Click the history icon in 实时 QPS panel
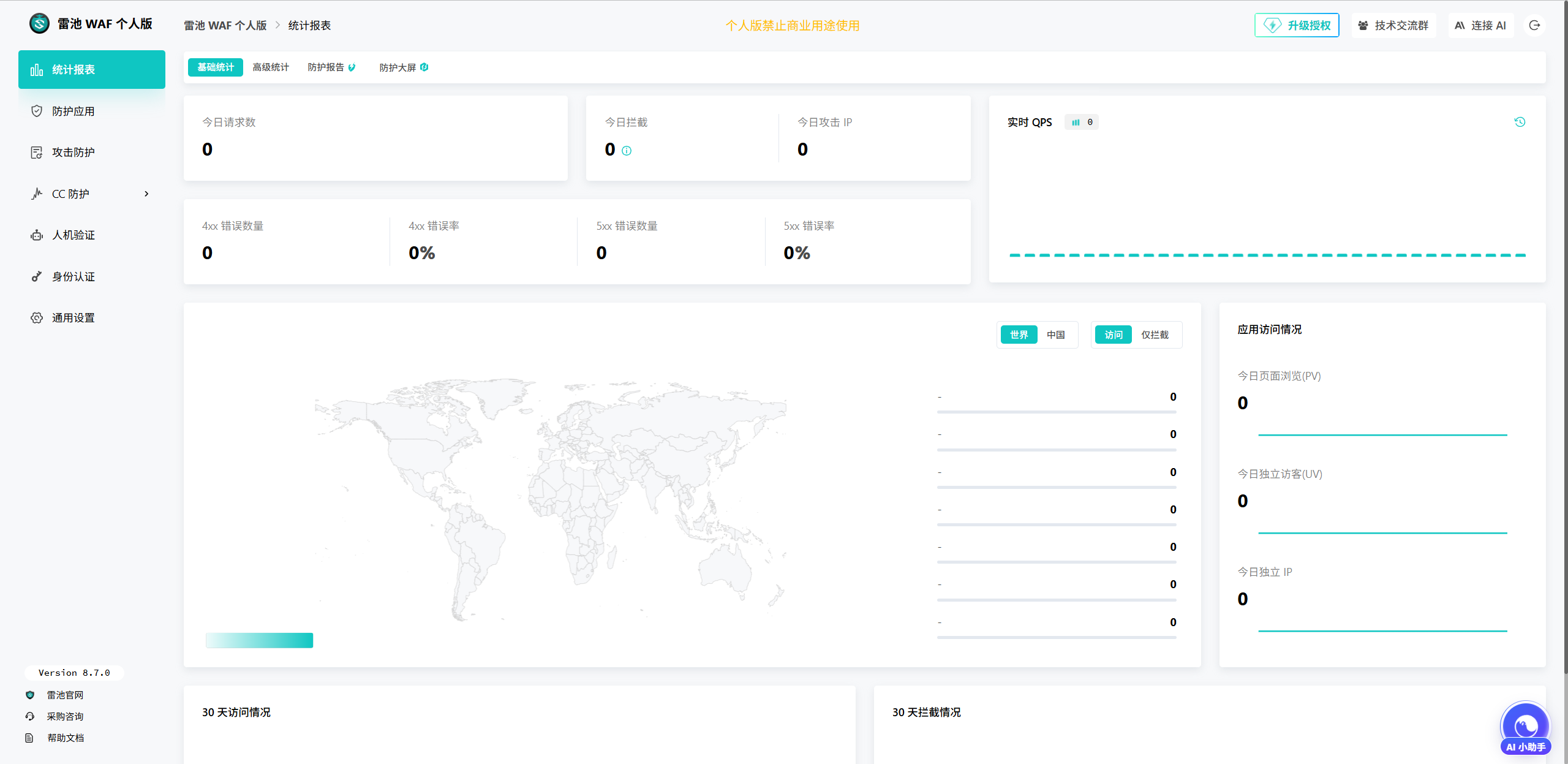 pyautogui.click(x=1520, y=122)
